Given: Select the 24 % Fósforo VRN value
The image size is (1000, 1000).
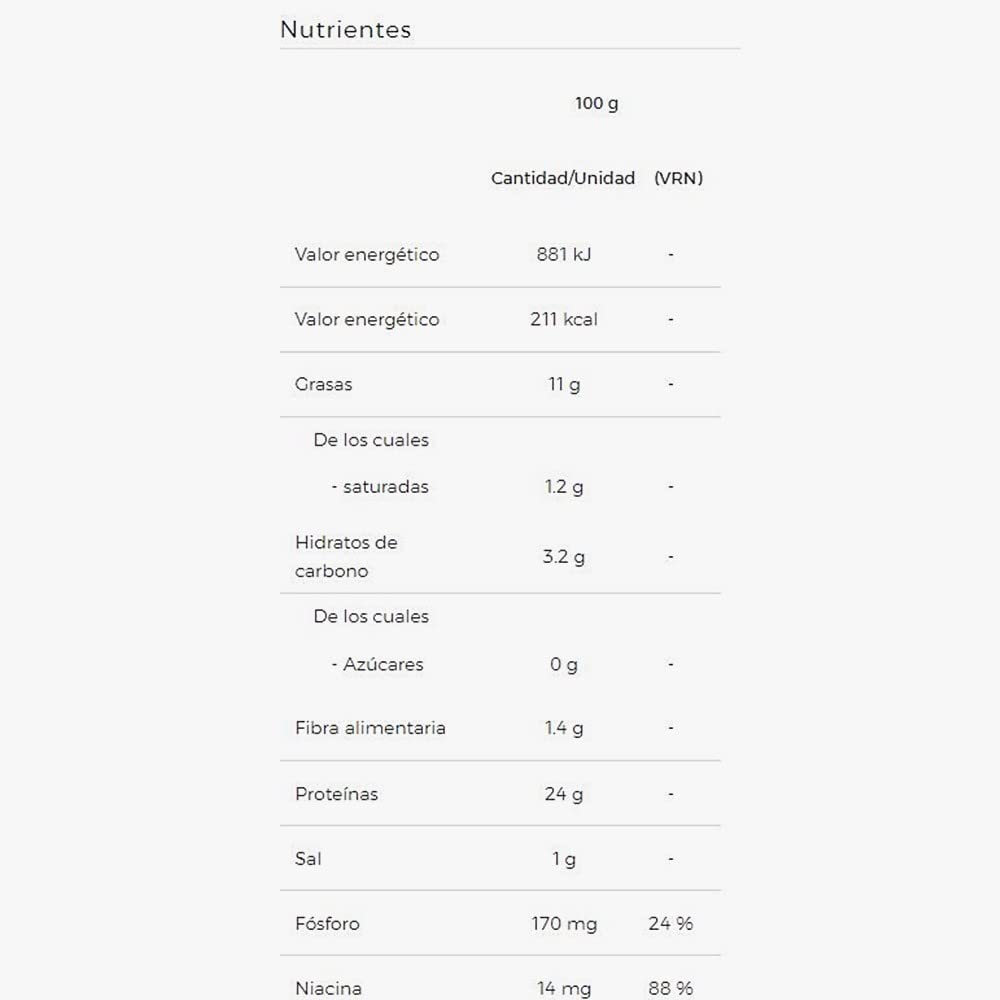Looking at the screenshot, I should 671,923.
